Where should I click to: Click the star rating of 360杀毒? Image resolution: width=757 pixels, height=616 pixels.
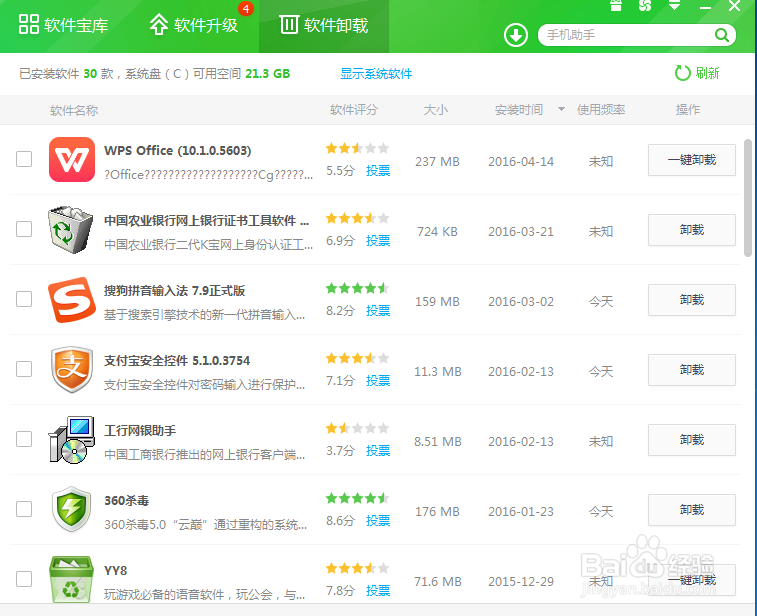click(357, 498)
